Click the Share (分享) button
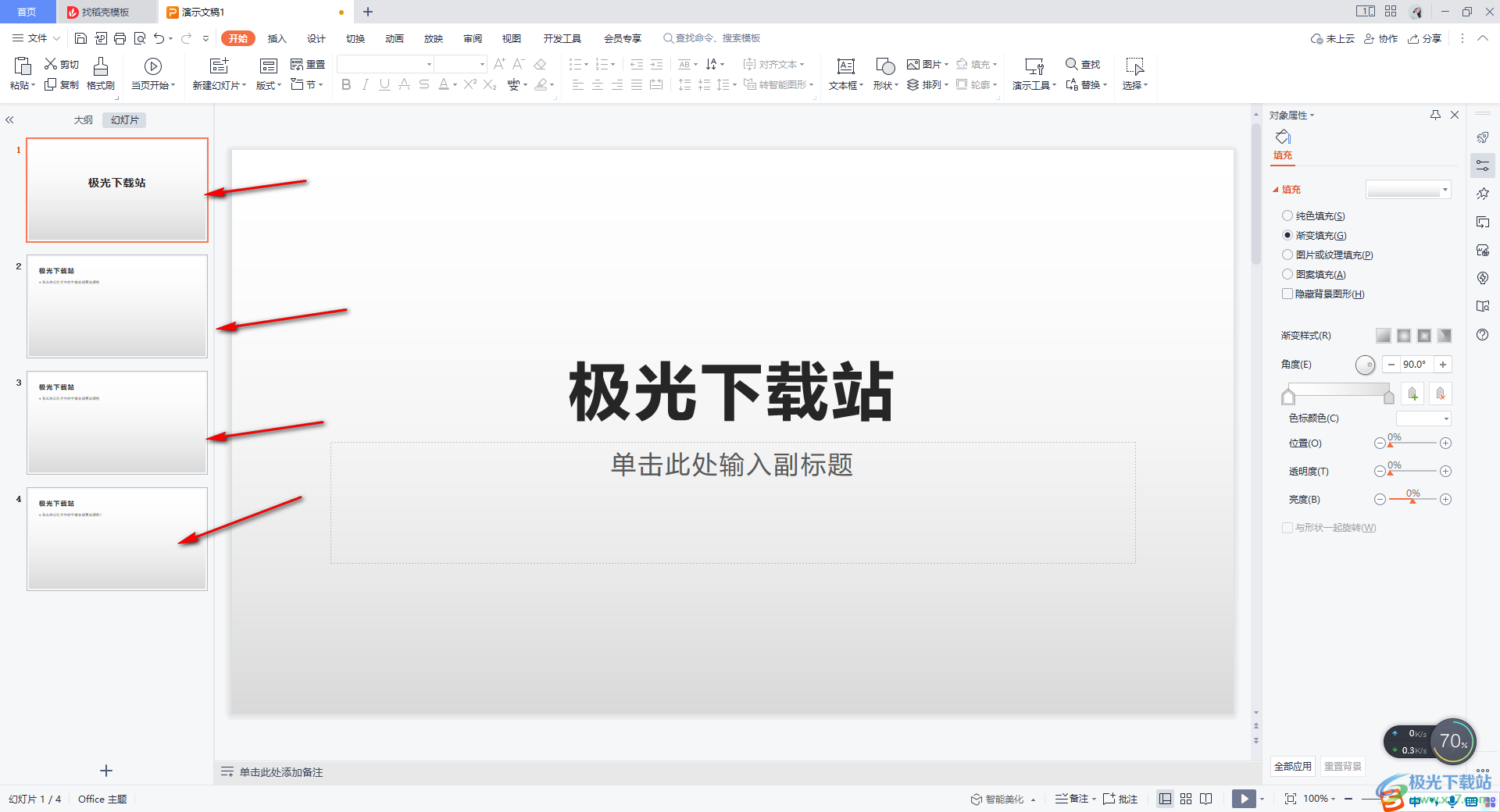Viewport: 1500px width, 812px height. [1425, 38]
